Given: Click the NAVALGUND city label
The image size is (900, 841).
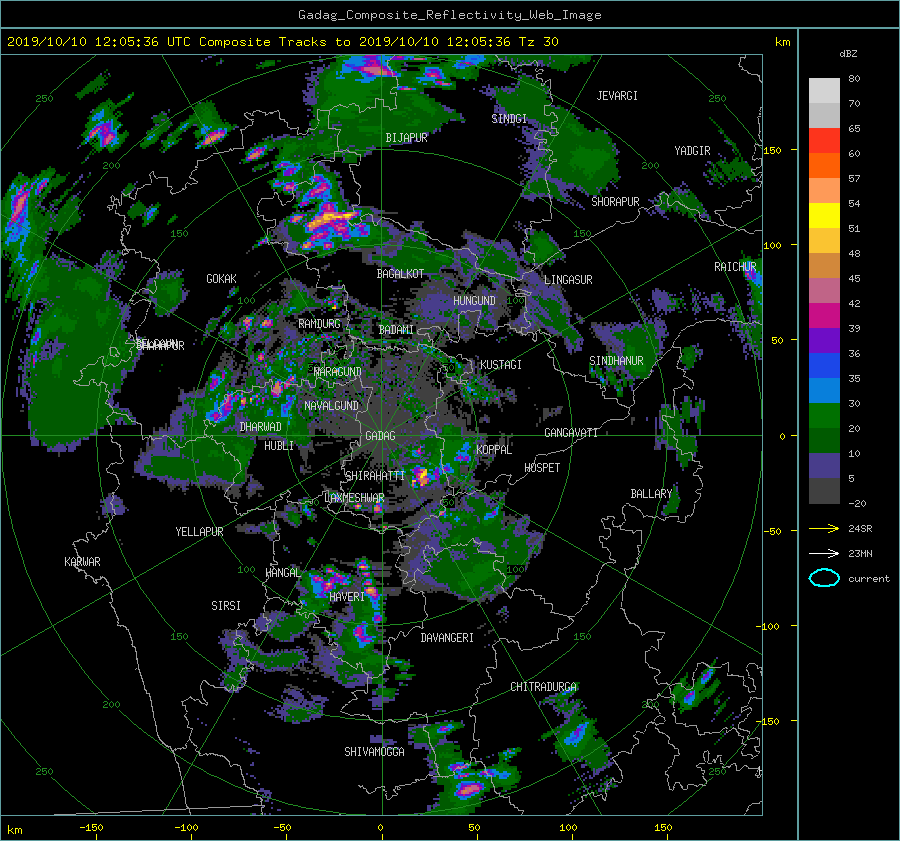Looking at the screenshot, I should [x=331, y=405].
